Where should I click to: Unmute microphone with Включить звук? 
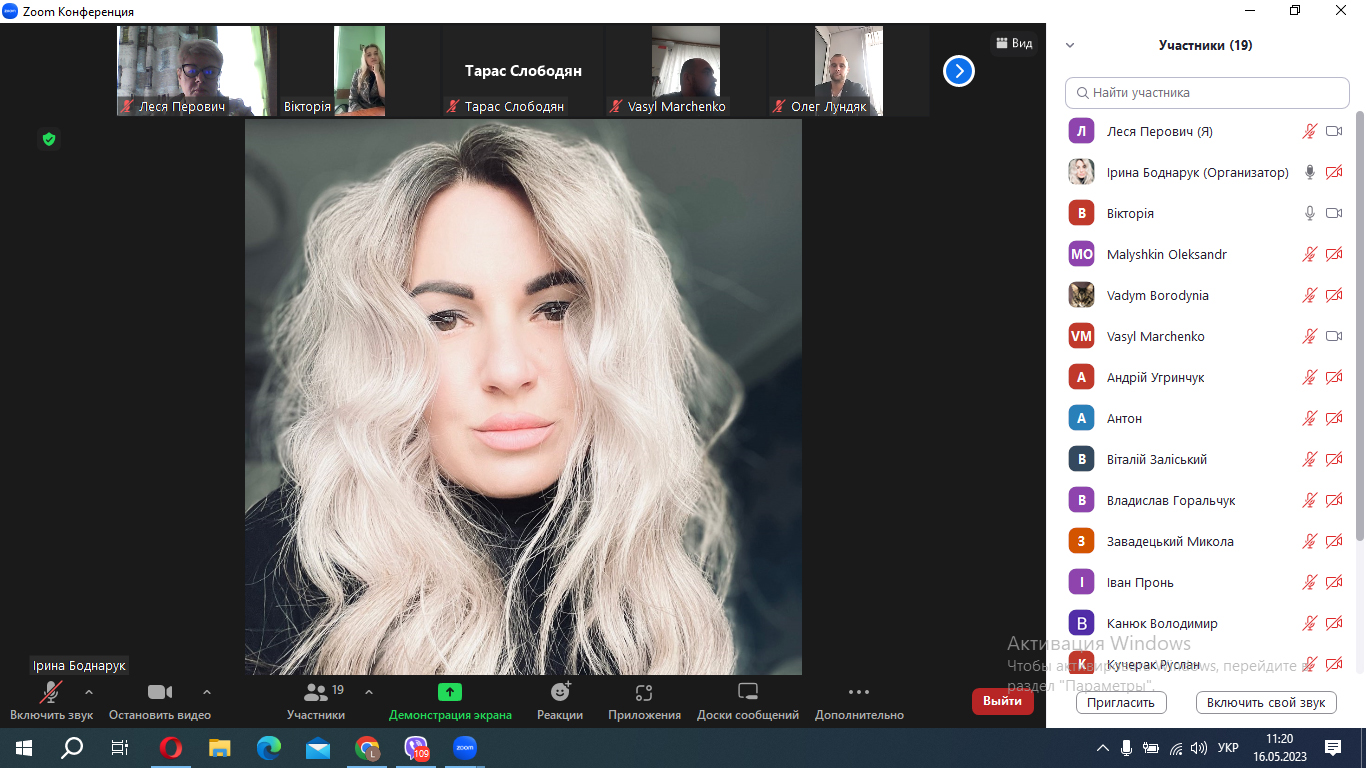[51, 693]
